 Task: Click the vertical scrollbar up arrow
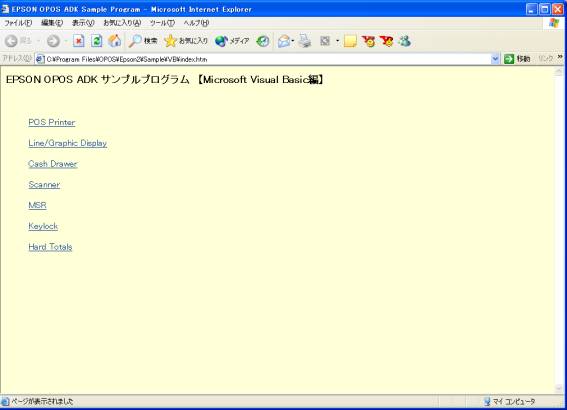click(559, 72)
